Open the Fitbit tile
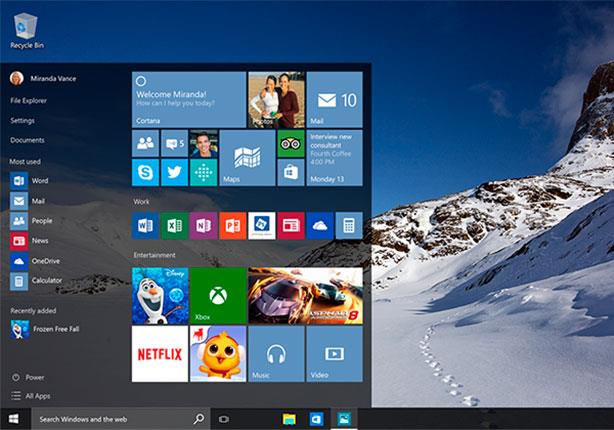Image resolution: width=614 pixels, height=430 pixels. click(x=203, y=172)
